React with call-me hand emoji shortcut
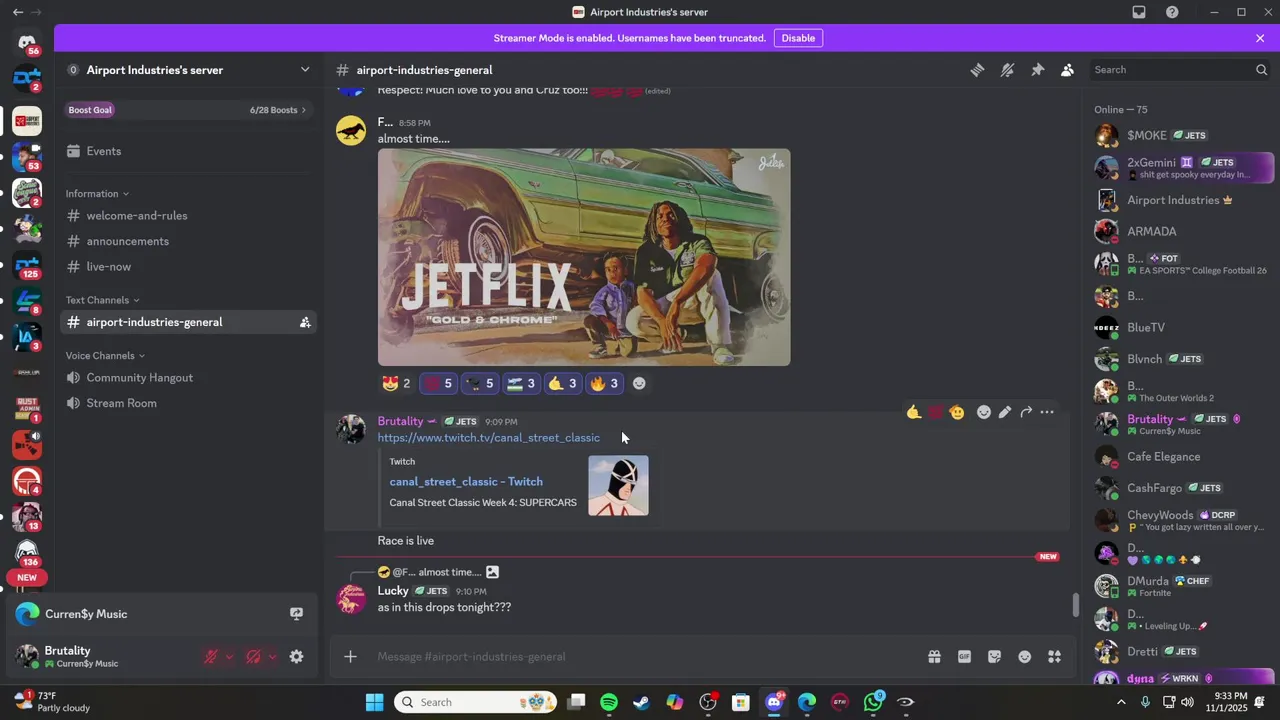Viewport: 1280px width, 720px height. (913, 412)
